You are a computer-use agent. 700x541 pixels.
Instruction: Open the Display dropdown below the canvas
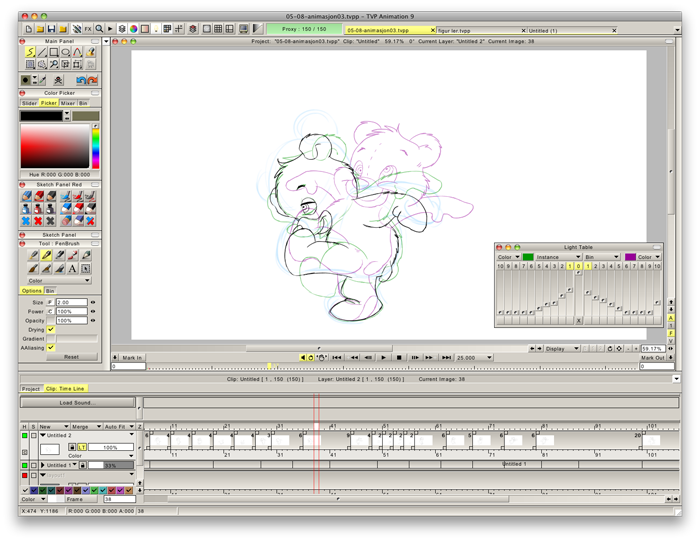click(x=562, y=349)
